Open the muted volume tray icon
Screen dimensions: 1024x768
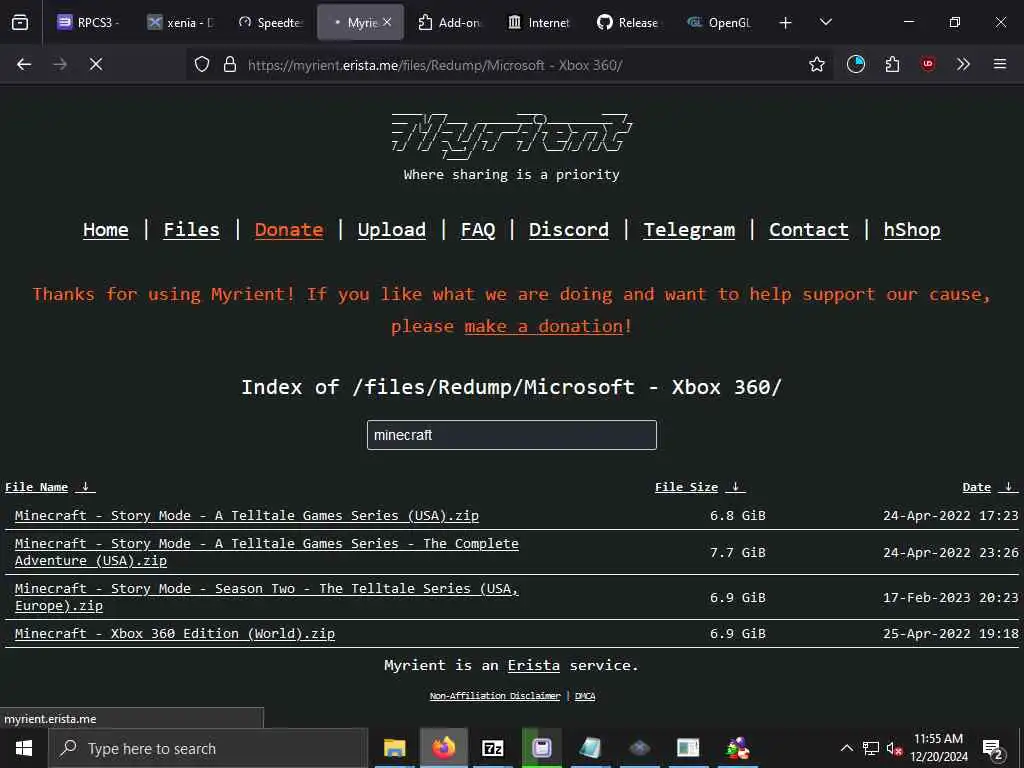pos(895,748)
